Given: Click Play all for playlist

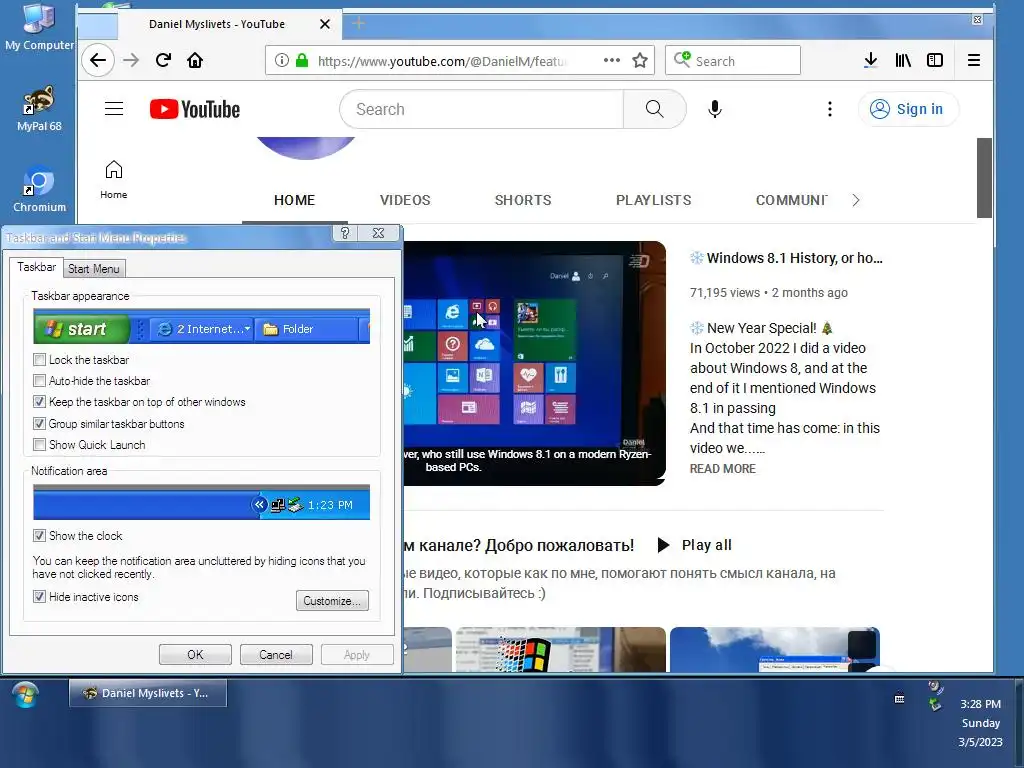Looking at the screenshot, I should 694,545.
